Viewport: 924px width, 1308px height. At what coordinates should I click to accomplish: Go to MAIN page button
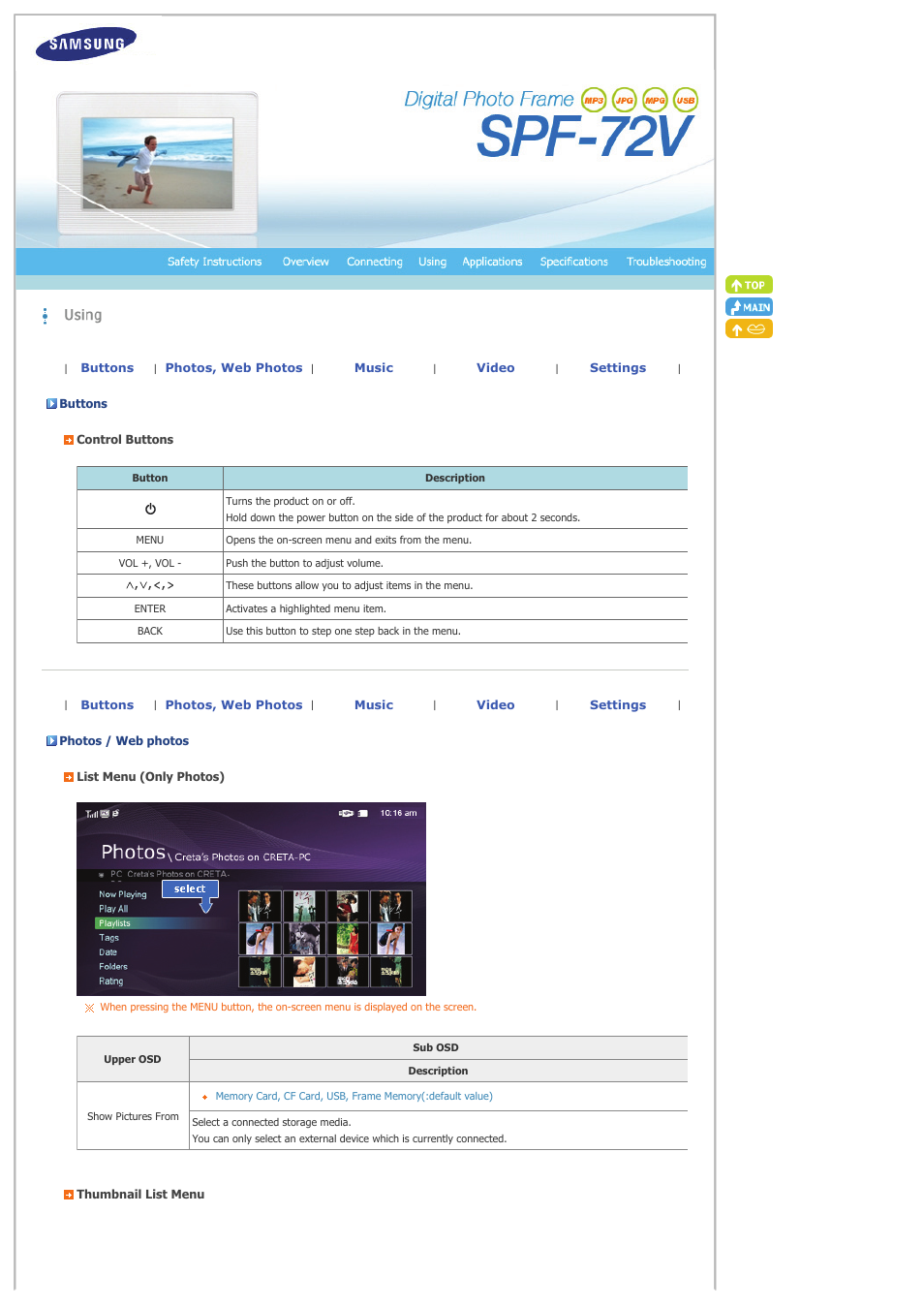(749, 307)
